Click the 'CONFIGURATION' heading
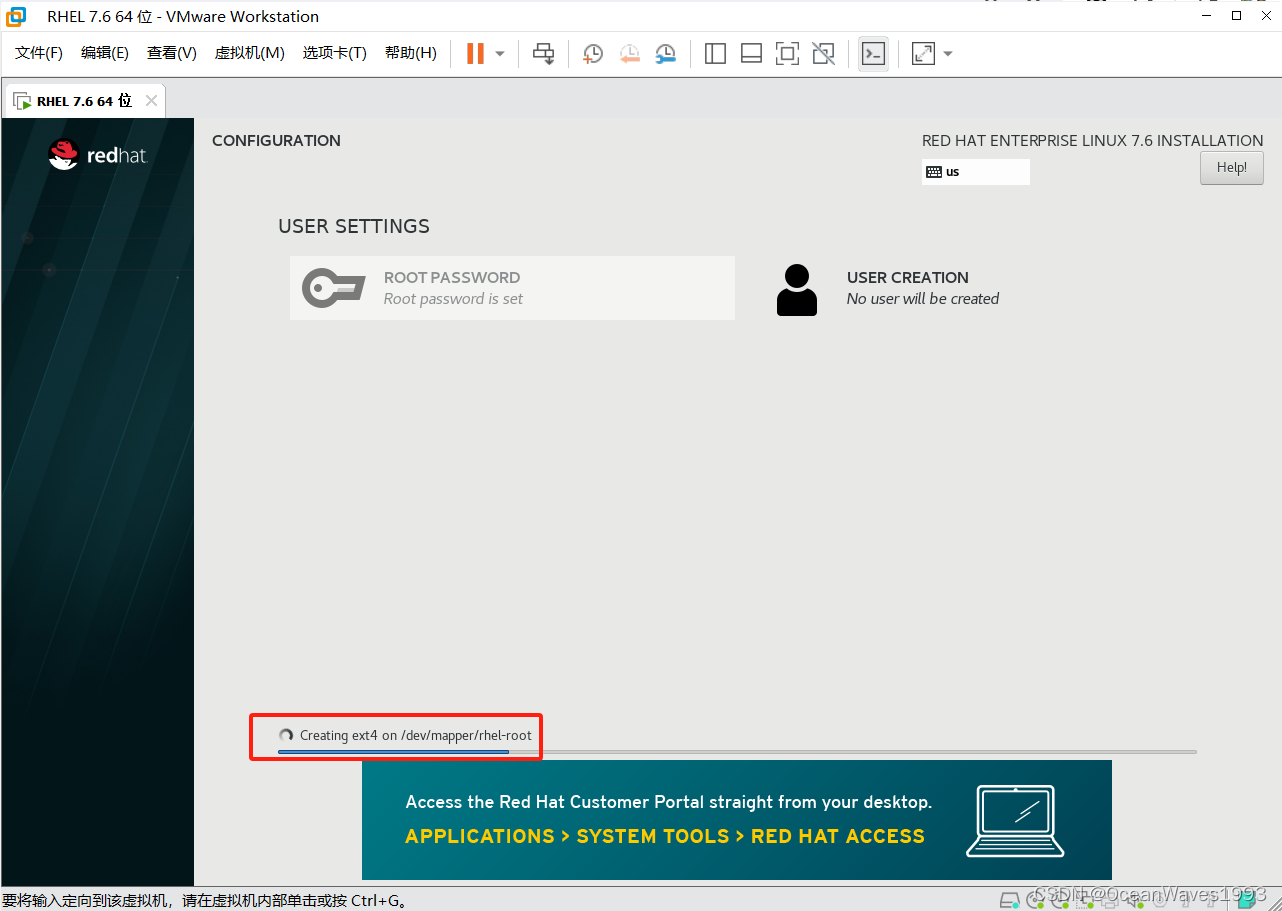The width and height of the screenshot is (1282, 911). (x=276, y=141)
